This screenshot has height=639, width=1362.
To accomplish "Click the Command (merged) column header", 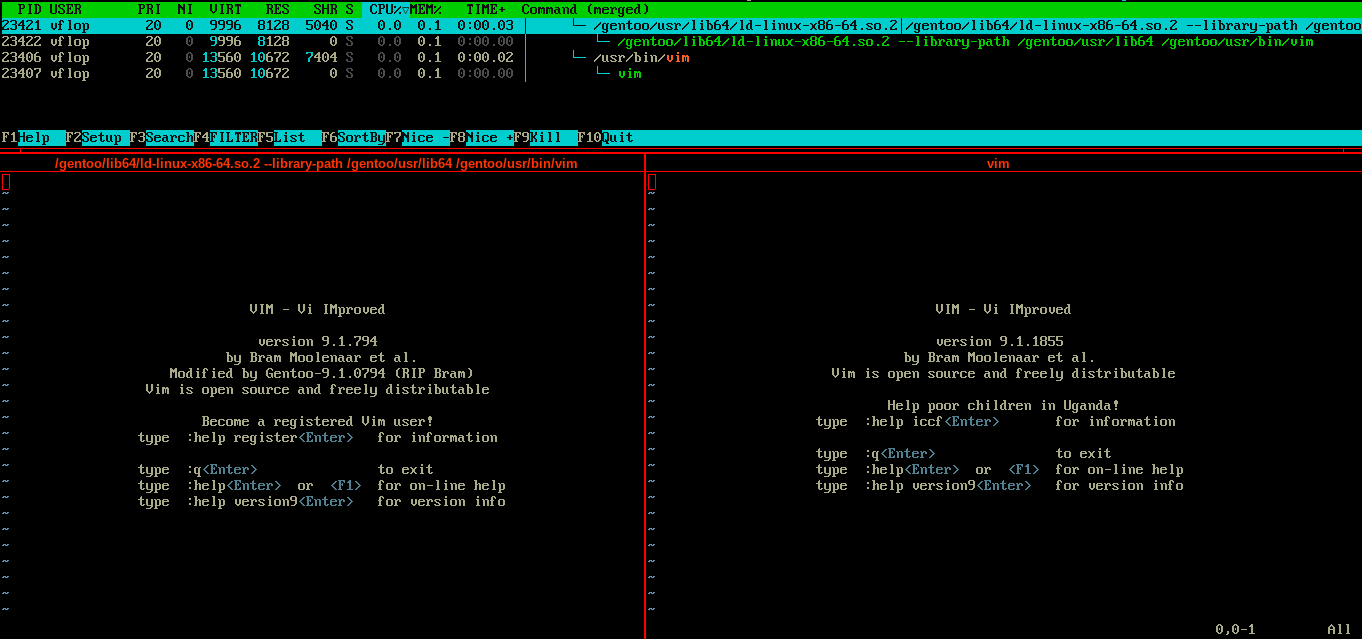I will 585,9.
